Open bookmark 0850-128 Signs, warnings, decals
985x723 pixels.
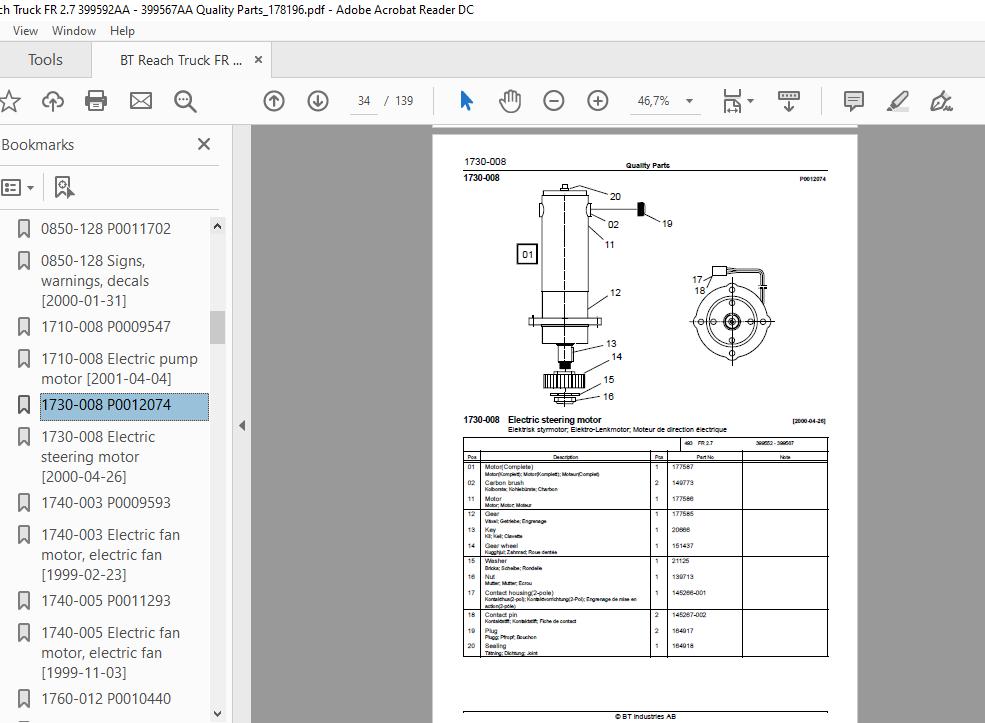coord(95,281)
